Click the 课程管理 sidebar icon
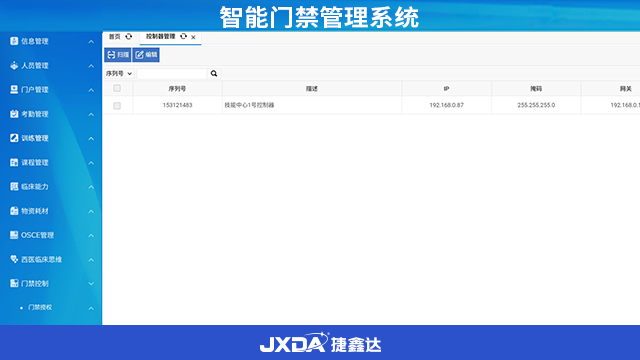Image resolution: width=640 pixels, height=360 pixels. [x=14, y=162]
